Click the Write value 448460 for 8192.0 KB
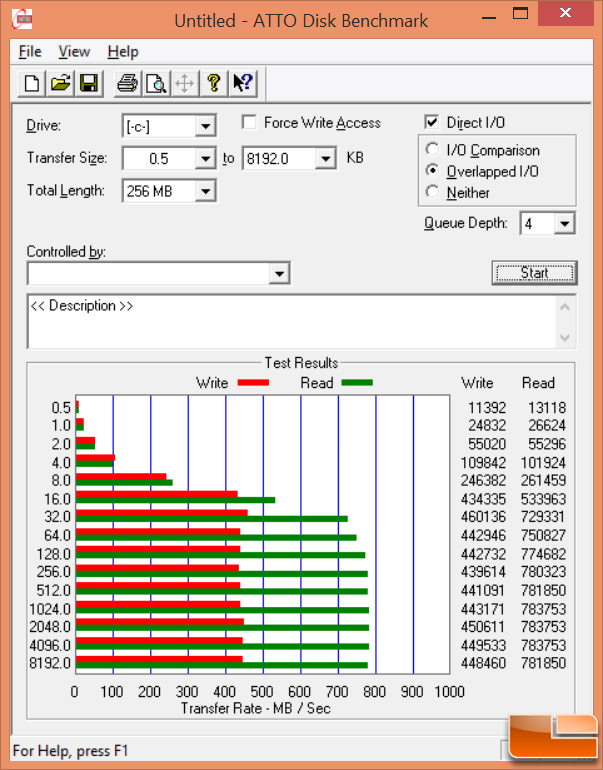 click(x=483, y=663)
